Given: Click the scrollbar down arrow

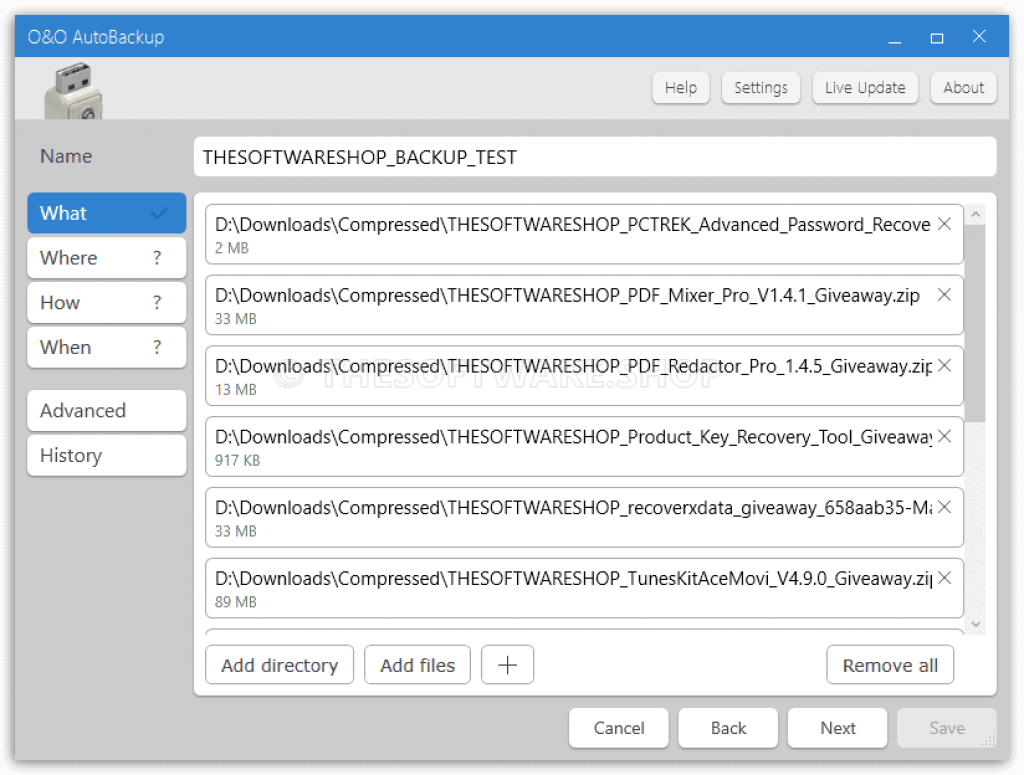Looking at the screenshot, I should click(x=975, y=624).
